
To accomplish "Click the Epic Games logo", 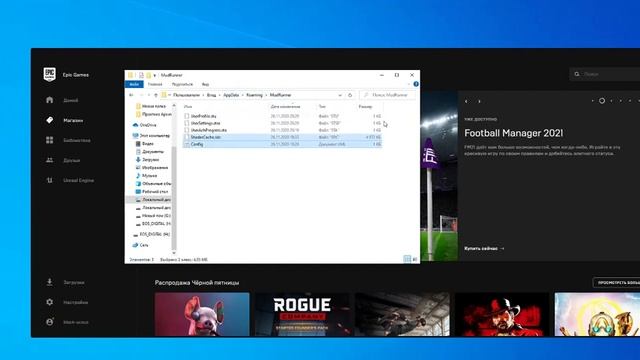I will (49, 74).
